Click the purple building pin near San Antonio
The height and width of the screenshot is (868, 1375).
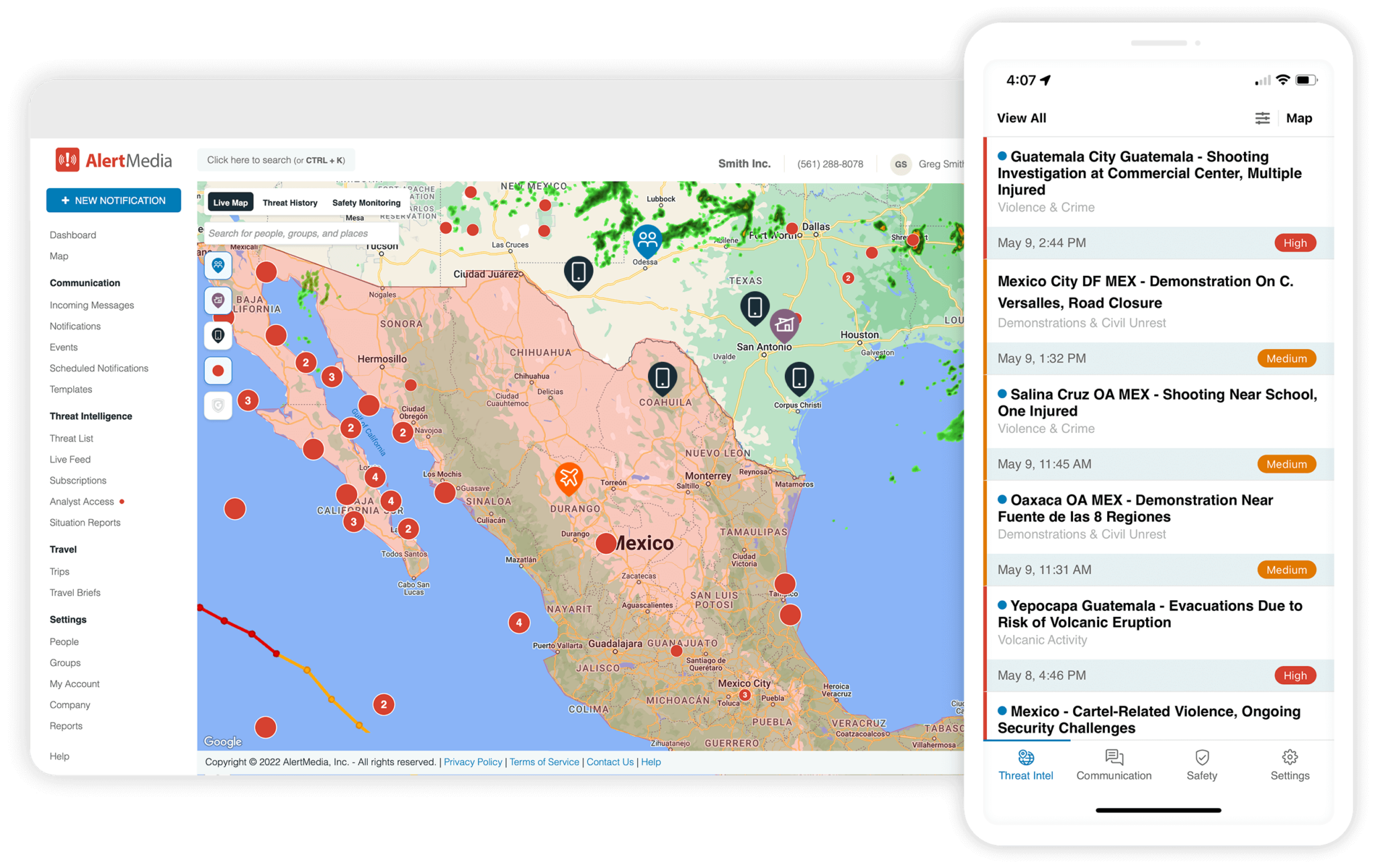tap(784, 325)
